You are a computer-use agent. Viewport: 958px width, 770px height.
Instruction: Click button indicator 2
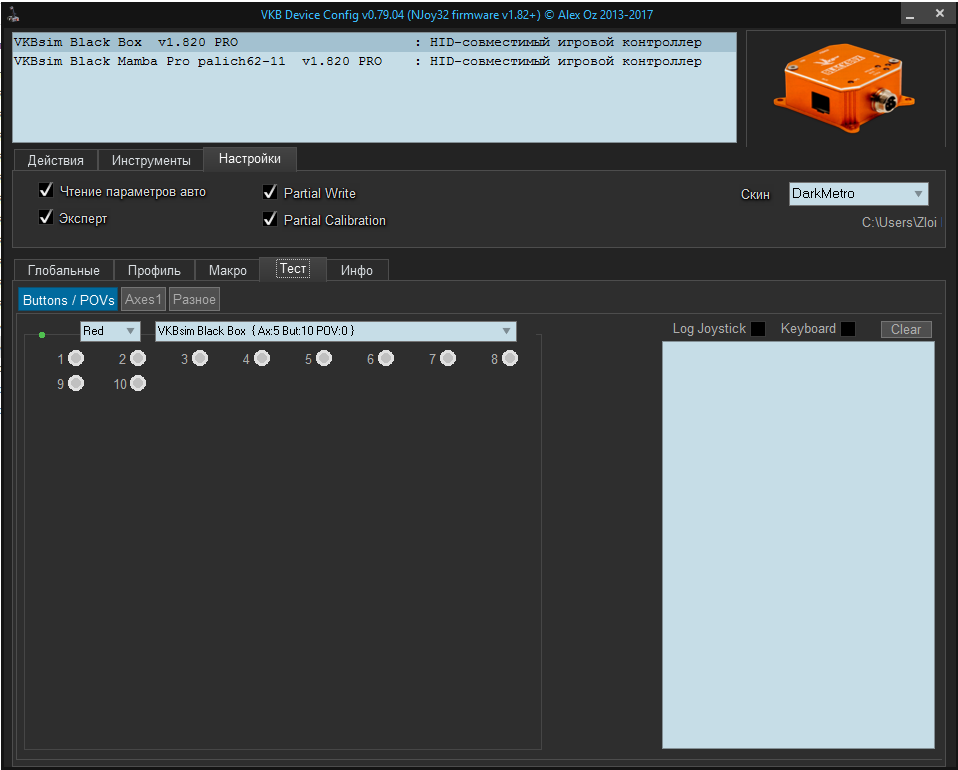pyautogui.click(x=138, y=358)
